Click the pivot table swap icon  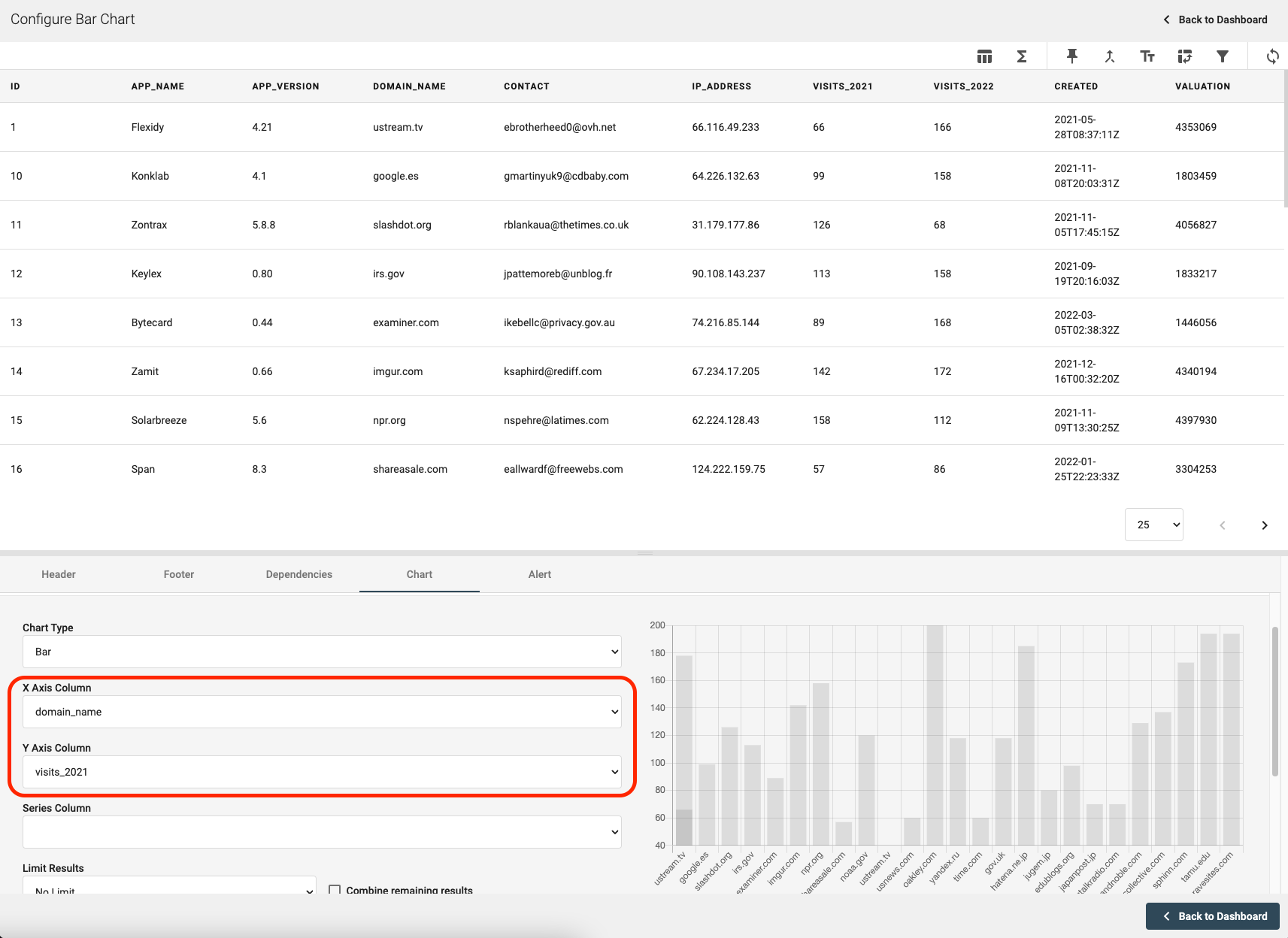click(1185, 56)
